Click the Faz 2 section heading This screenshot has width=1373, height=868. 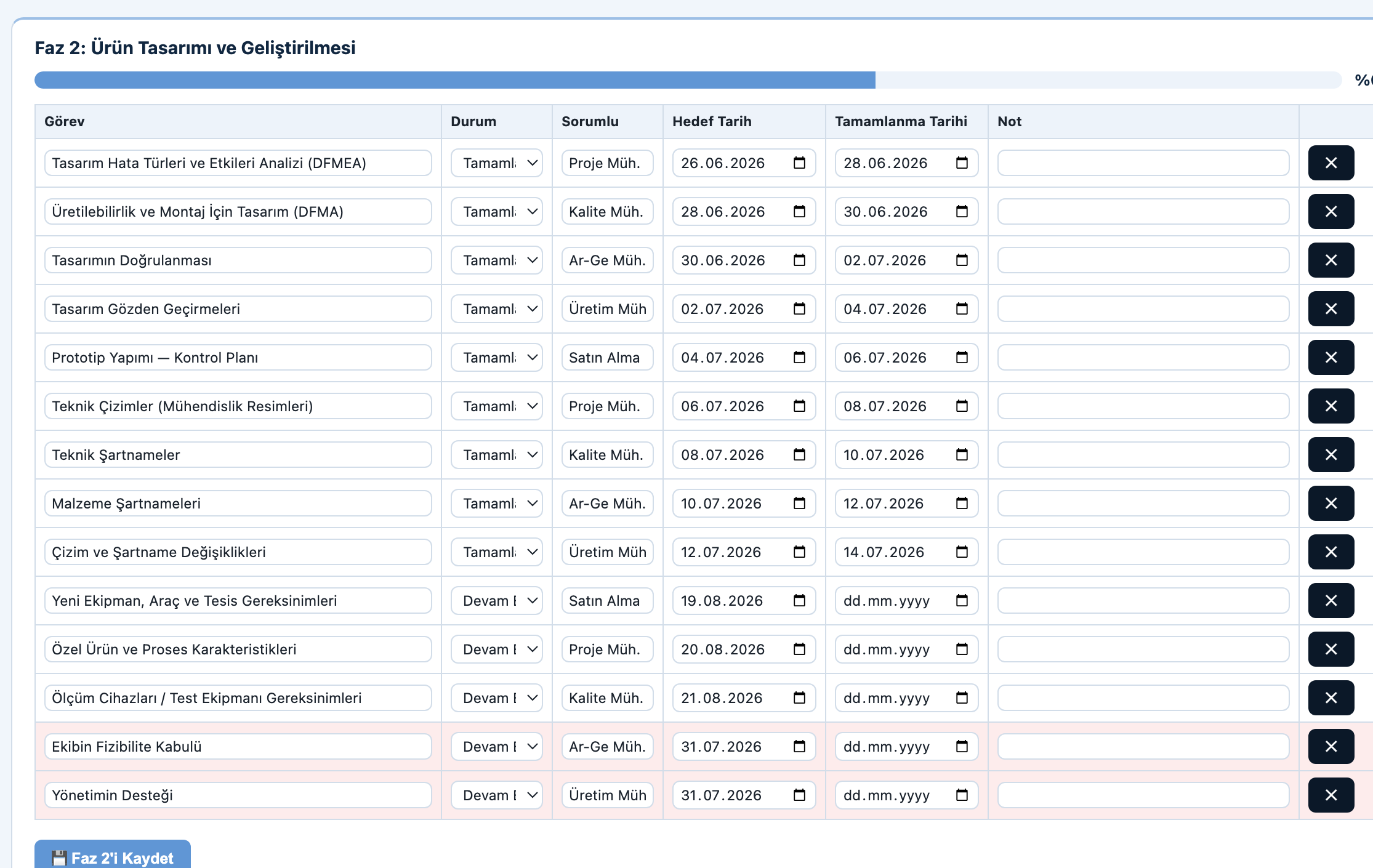pos(195,47)
